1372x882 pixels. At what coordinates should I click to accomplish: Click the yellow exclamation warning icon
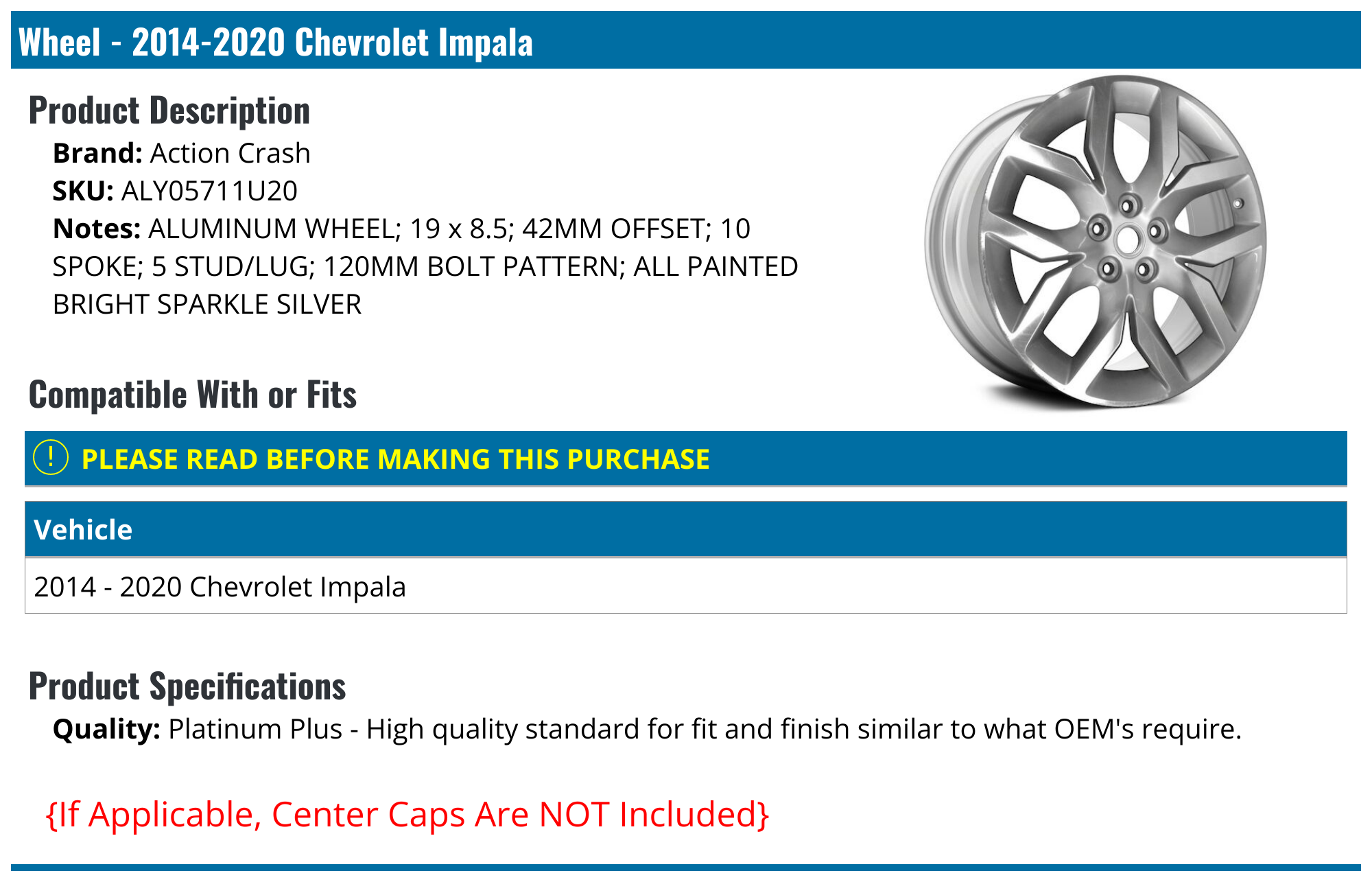point(51,458)
